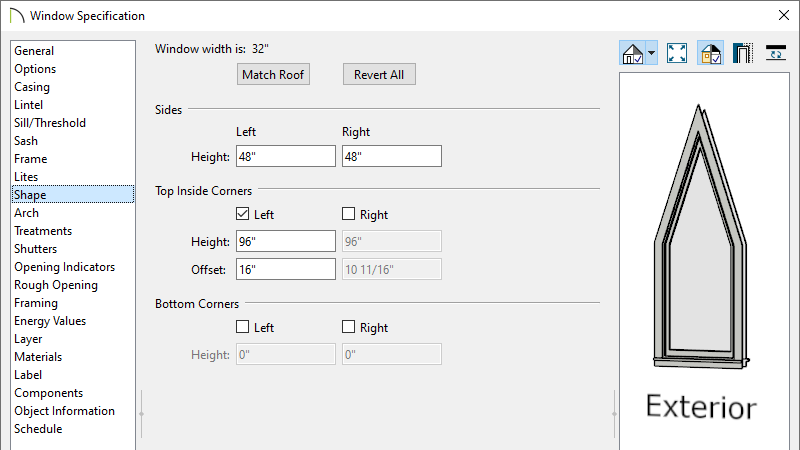Click the preview refresh toggle icon

[x=776, y=53]
